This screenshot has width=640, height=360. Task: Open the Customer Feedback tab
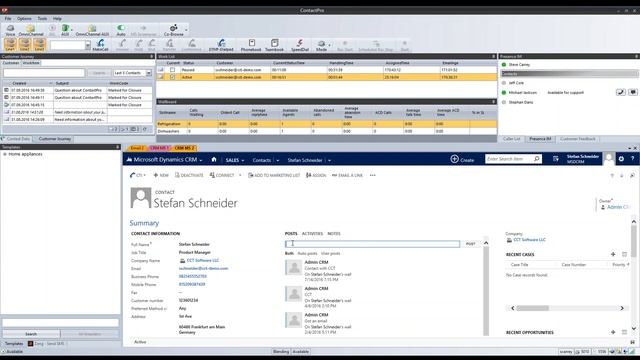pyautogui.click(x=578, y=139)
